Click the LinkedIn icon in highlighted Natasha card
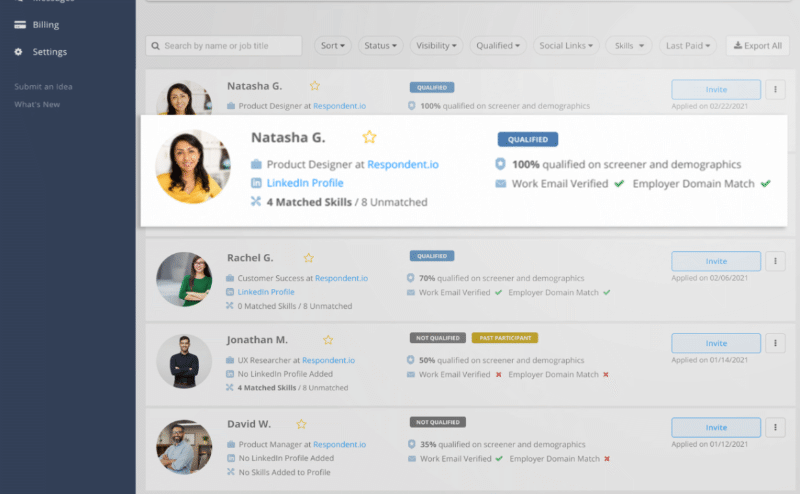 point(256,183)
